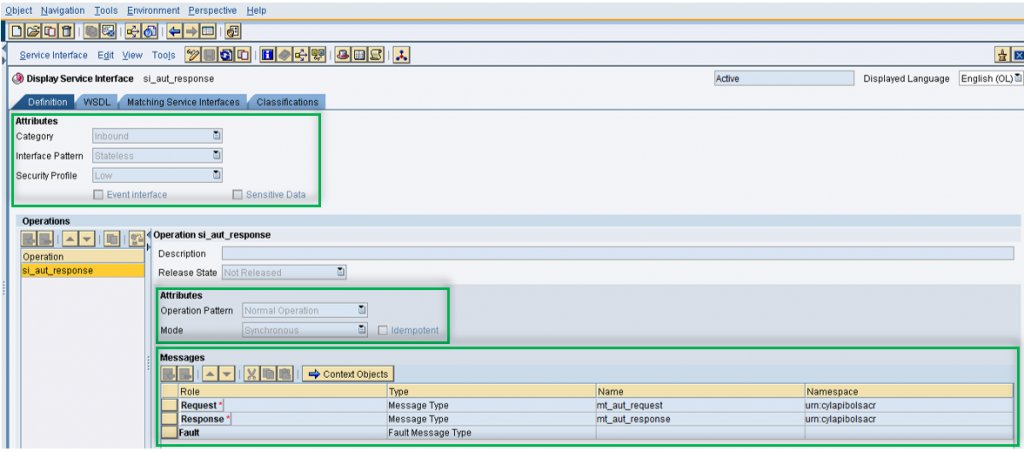Screen dimensions: 1024x452
Task: Open the Edit menu in editor toolbar
Action: tap(106, 56)
